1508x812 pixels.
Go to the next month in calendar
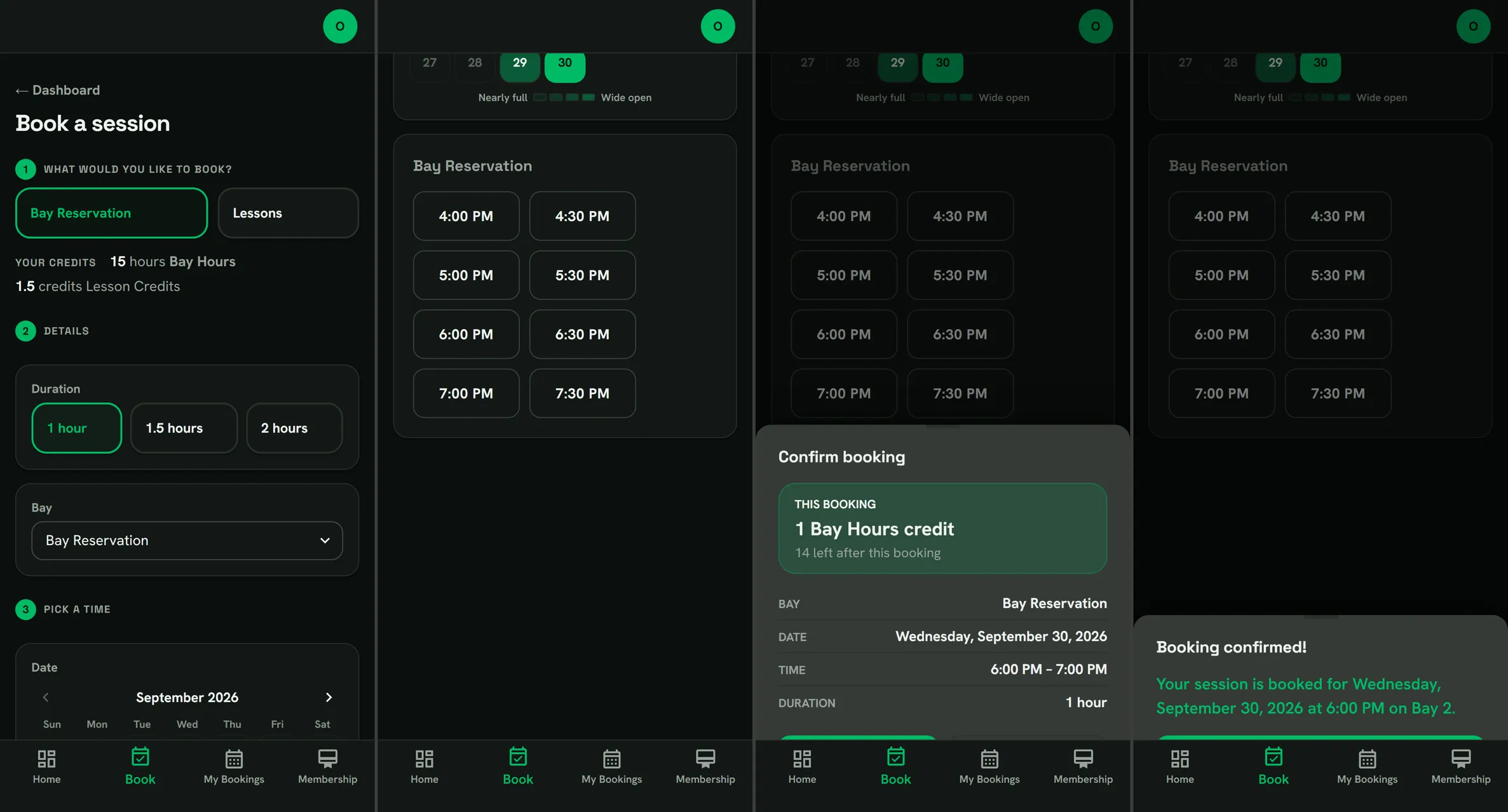[x=329, y=697]
